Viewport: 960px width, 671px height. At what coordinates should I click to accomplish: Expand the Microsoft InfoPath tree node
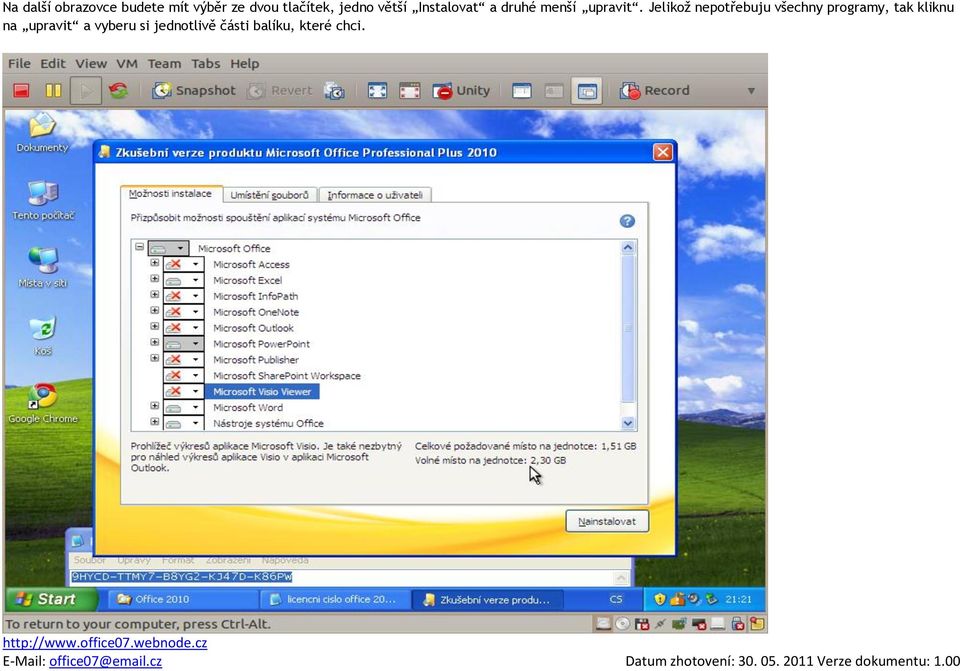155,295
